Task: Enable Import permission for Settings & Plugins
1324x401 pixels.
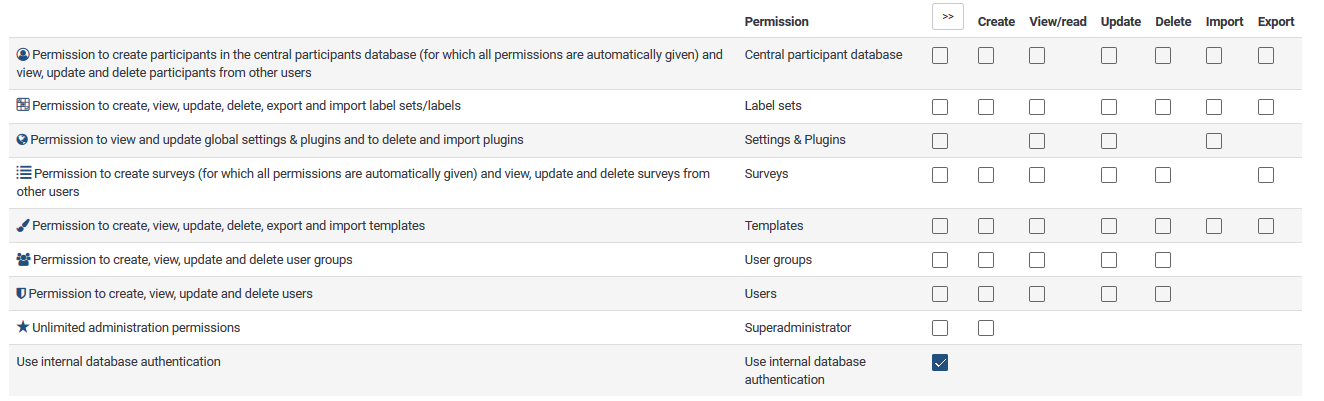Action: coord(1214,141)
